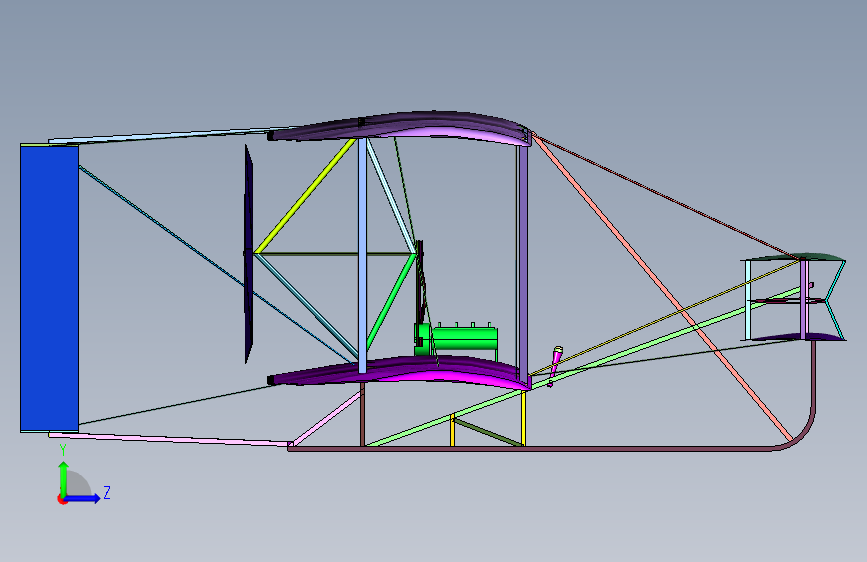Select the light blue vertical wing strut
867x562 pixels.
click(x=362, y=255)
